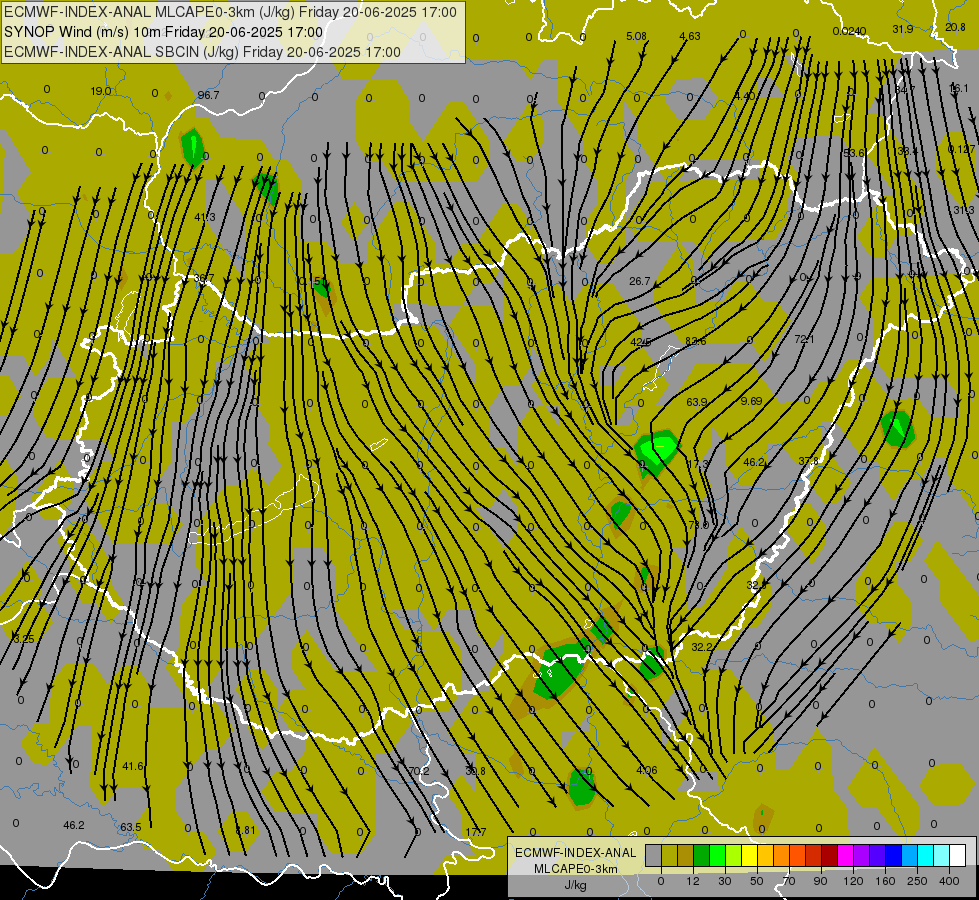Click the 'SYNOP Wind (m/s) 10m' header line
Image resolution: width=979 pixels, height=900 pixels.
click(x=163, y=32)
